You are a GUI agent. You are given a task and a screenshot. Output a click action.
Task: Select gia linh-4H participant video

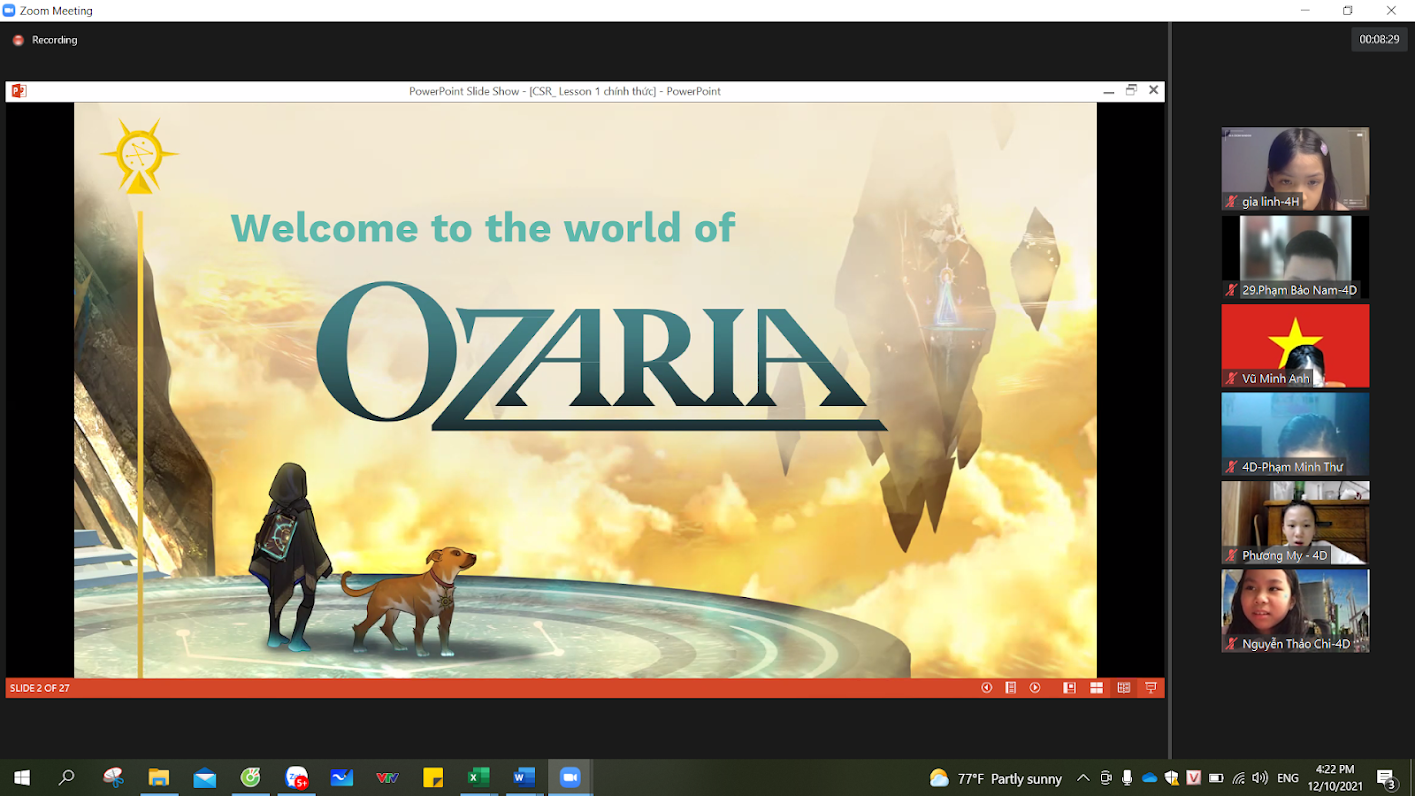pos(1295,168)
